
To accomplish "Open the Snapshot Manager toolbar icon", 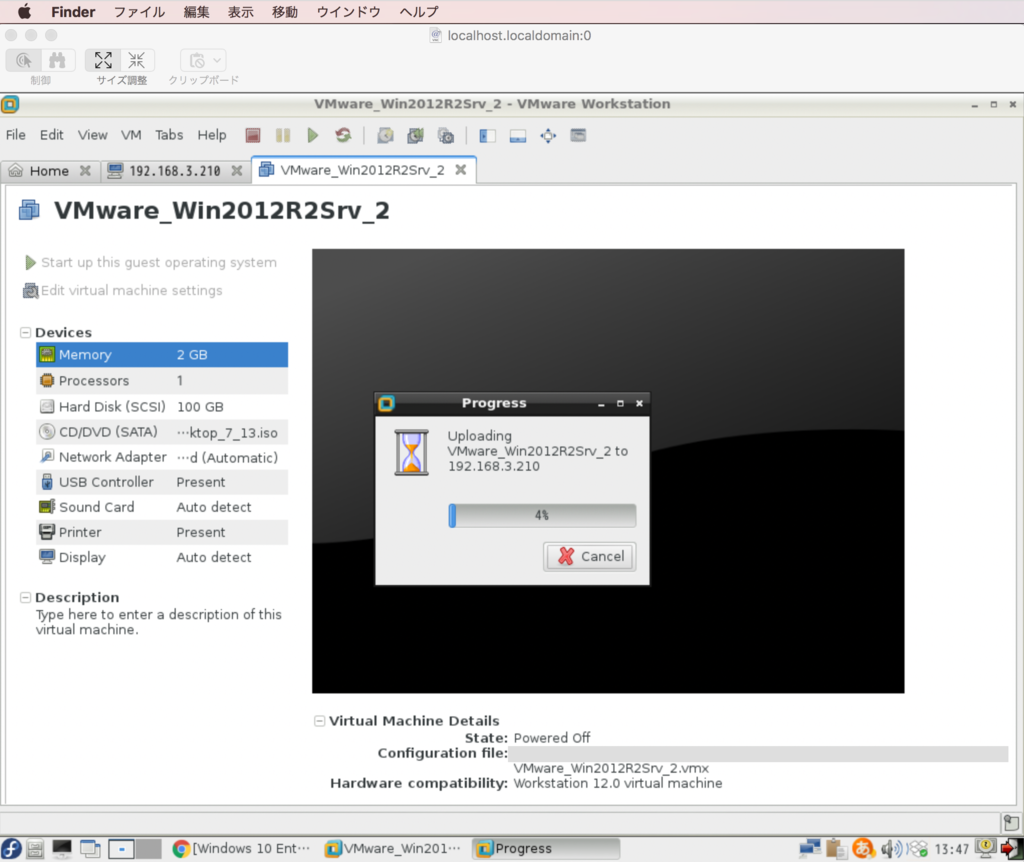I will point(445,135).
